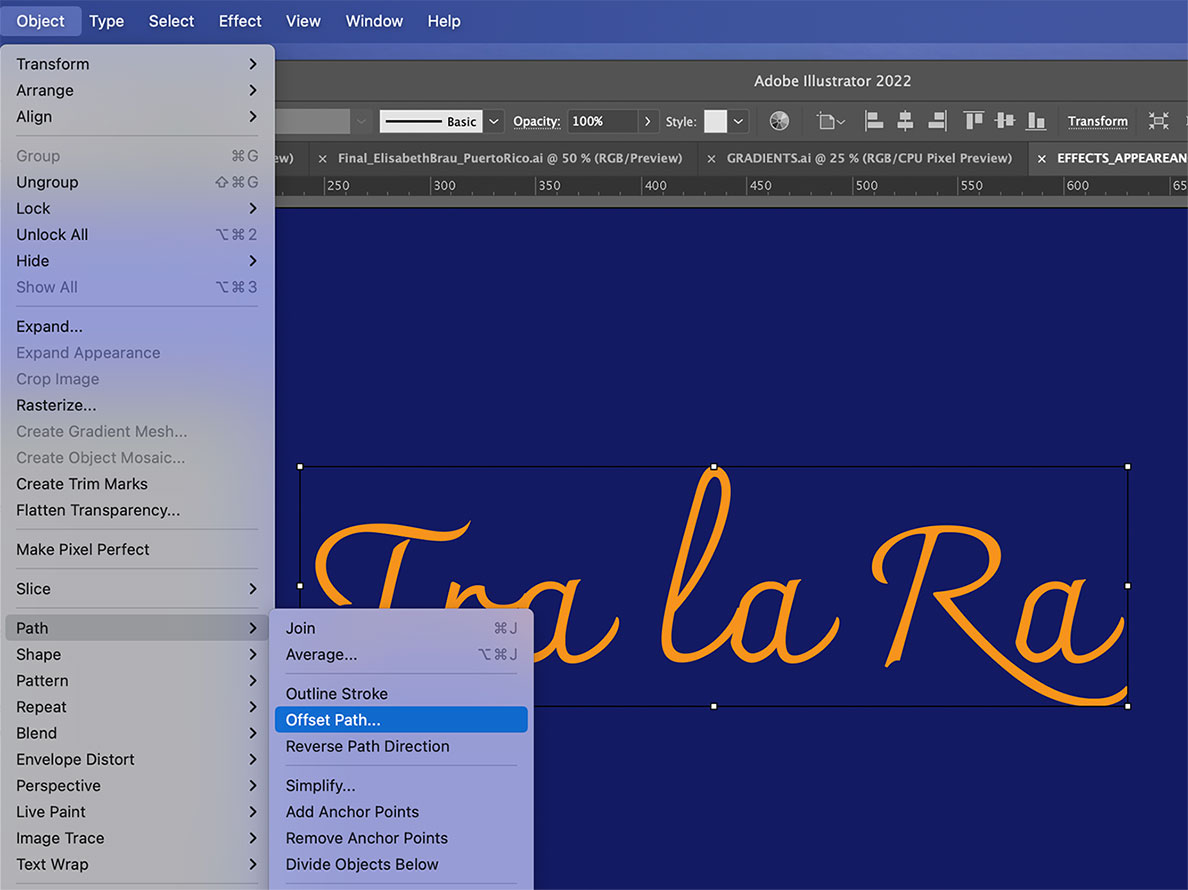Expand the Opacity slider arrow
The width and height of the screenshot is (1188, 890).
pos(649,121)
